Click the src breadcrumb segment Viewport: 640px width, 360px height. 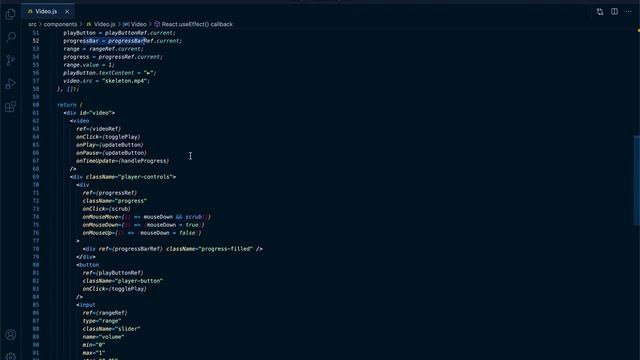click(x=33, y=24)
